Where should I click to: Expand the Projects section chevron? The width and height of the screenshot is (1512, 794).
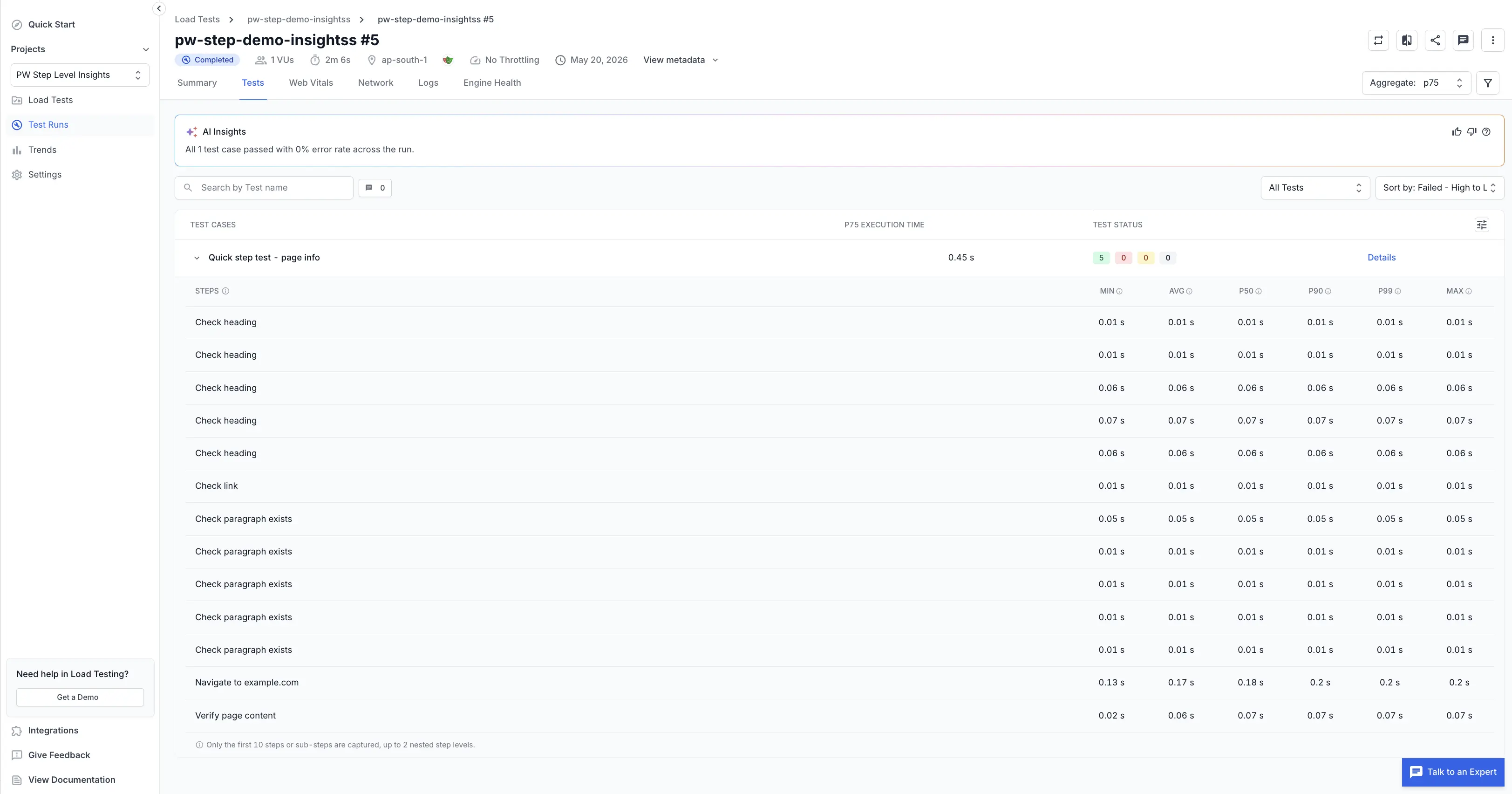point(146,49)
